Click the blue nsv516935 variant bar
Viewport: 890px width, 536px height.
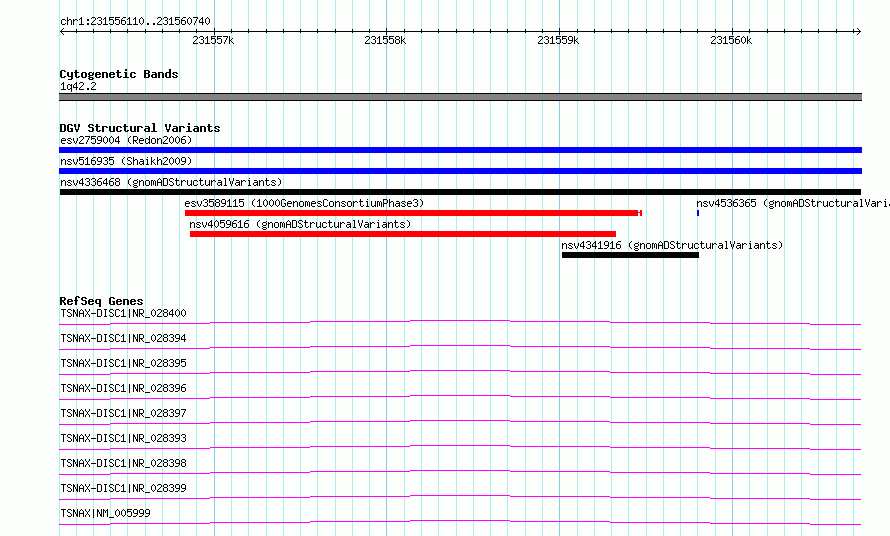pyautogui.click(x=460, y=171)
